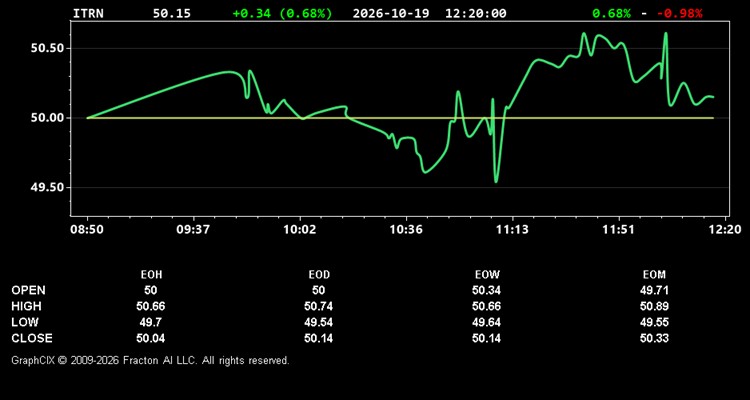Select the EOD high value 50.74
Viewport: 750px width, 400px height.
click(319, 306)
